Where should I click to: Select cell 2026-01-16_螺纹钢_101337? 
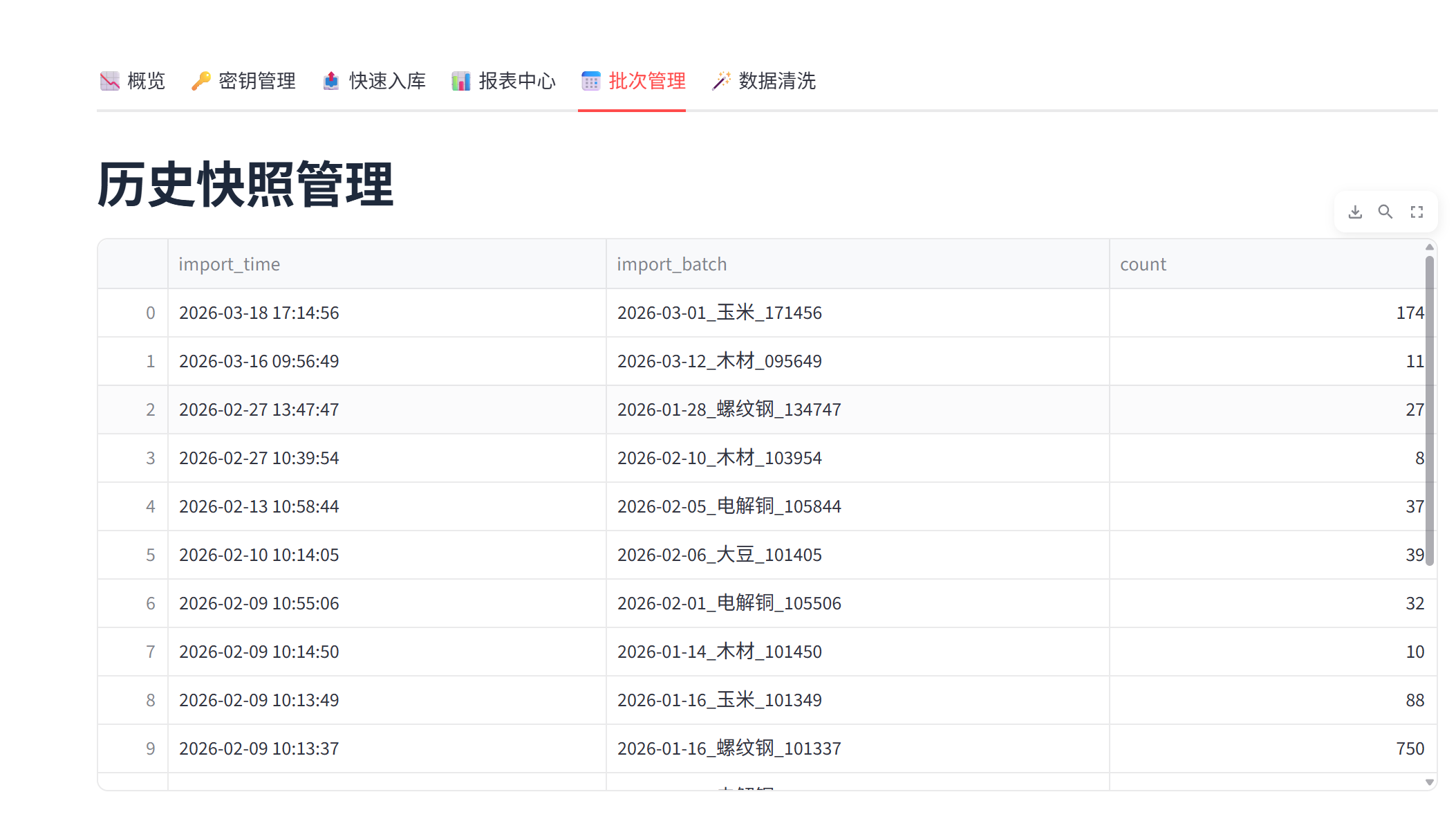coord(858,748)
